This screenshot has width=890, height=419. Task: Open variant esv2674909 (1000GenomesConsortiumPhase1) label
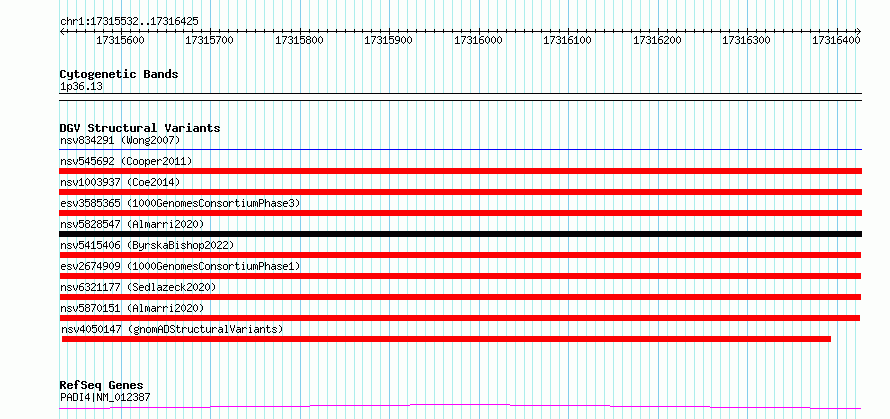180,266
